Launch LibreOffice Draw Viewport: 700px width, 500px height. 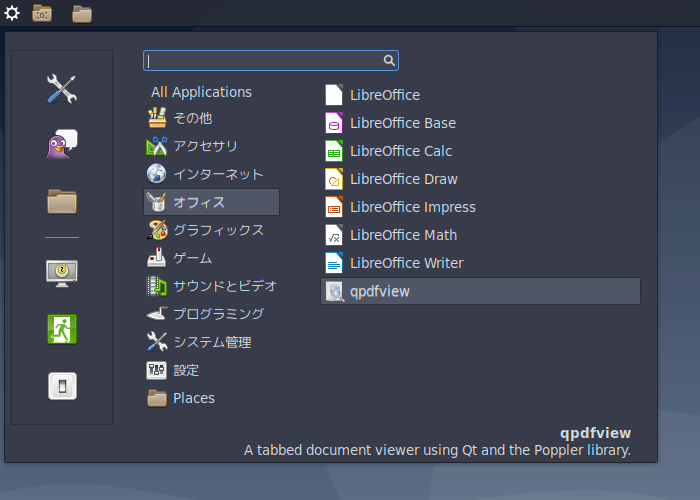[x=480, y=179]
